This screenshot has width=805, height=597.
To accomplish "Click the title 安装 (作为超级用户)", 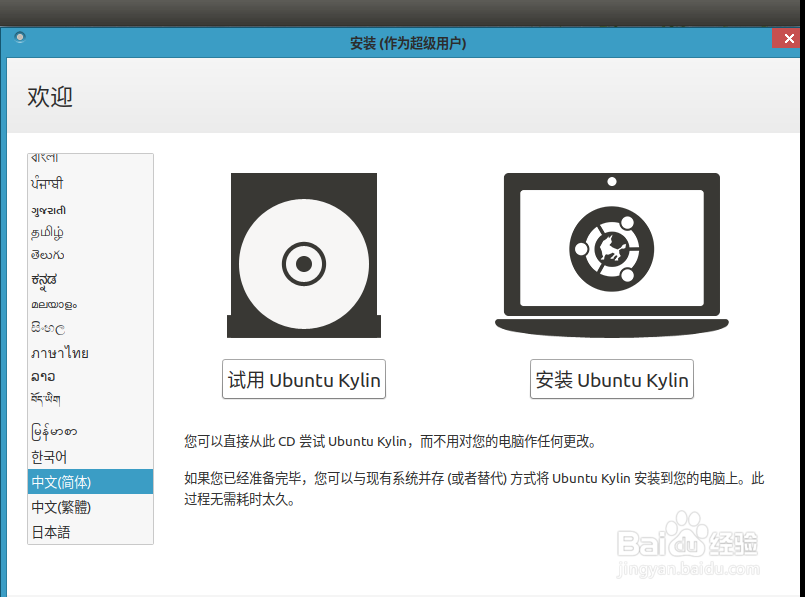I will [x=408, y=43].
